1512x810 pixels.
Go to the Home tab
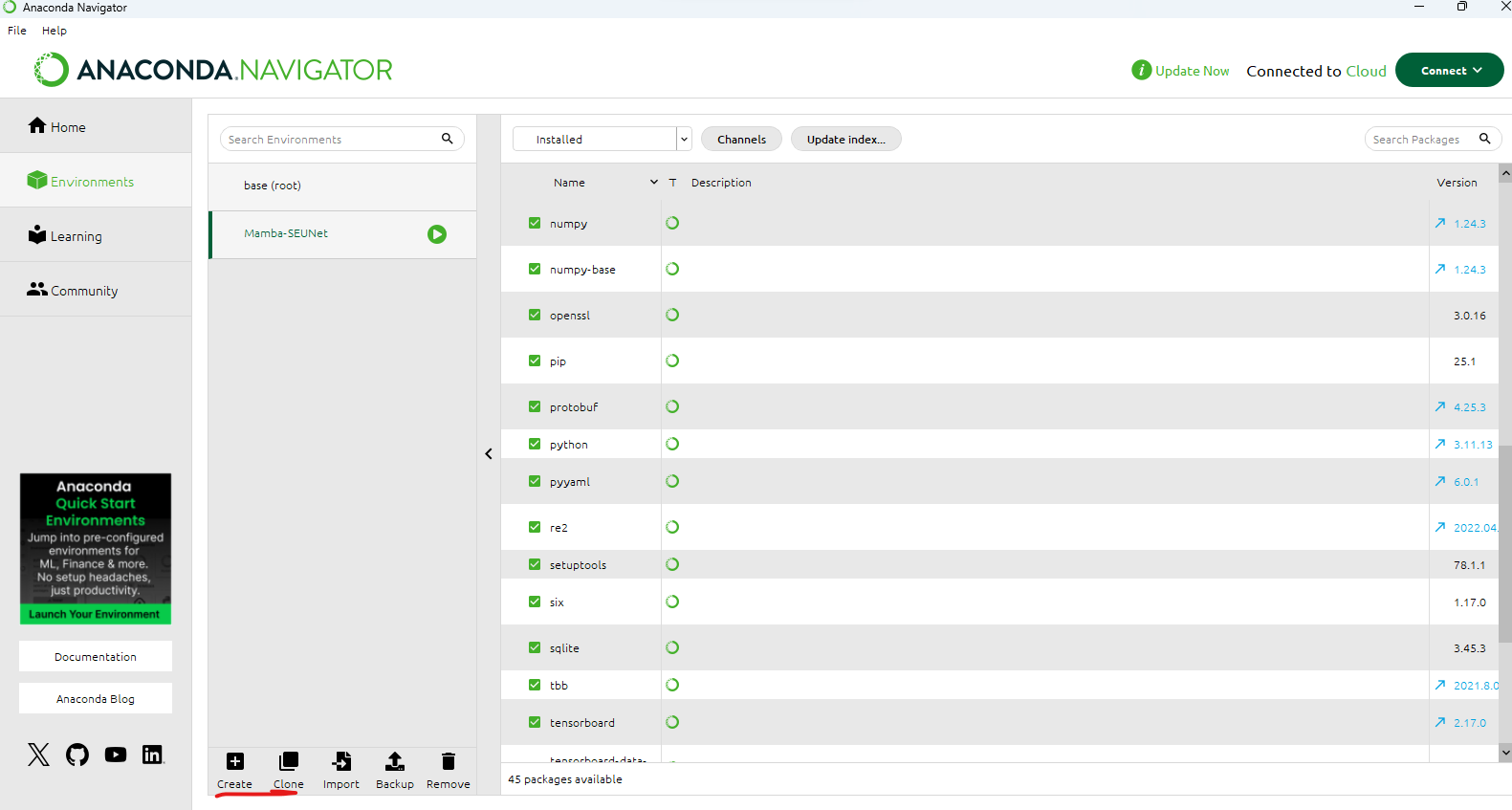point(96,126)
